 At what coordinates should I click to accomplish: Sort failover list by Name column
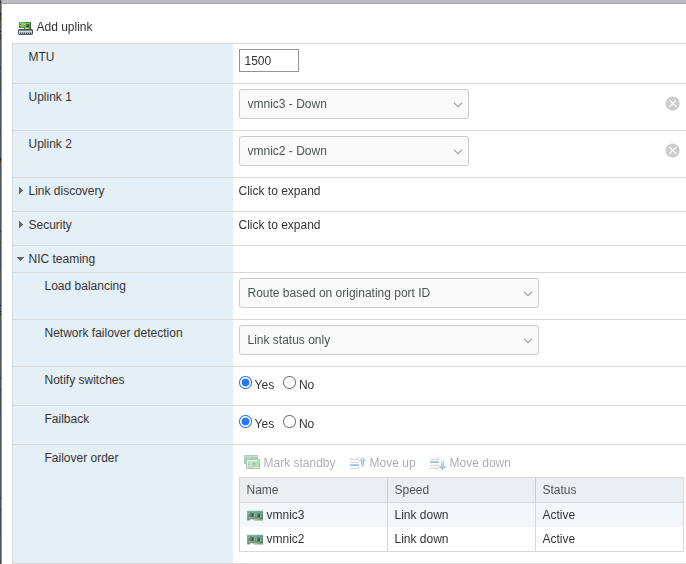tap(312, 490)
